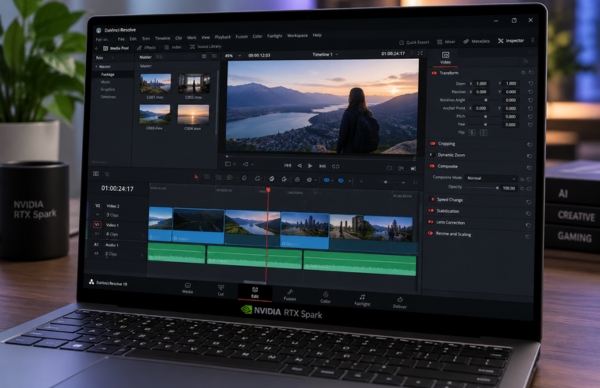Toggle the Lens Correction switch

coord(431,222)
